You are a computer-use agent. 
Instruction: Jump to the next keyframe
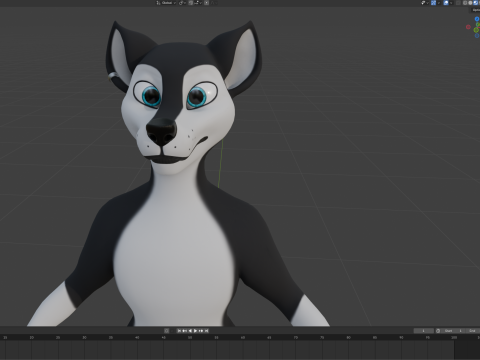201,331
